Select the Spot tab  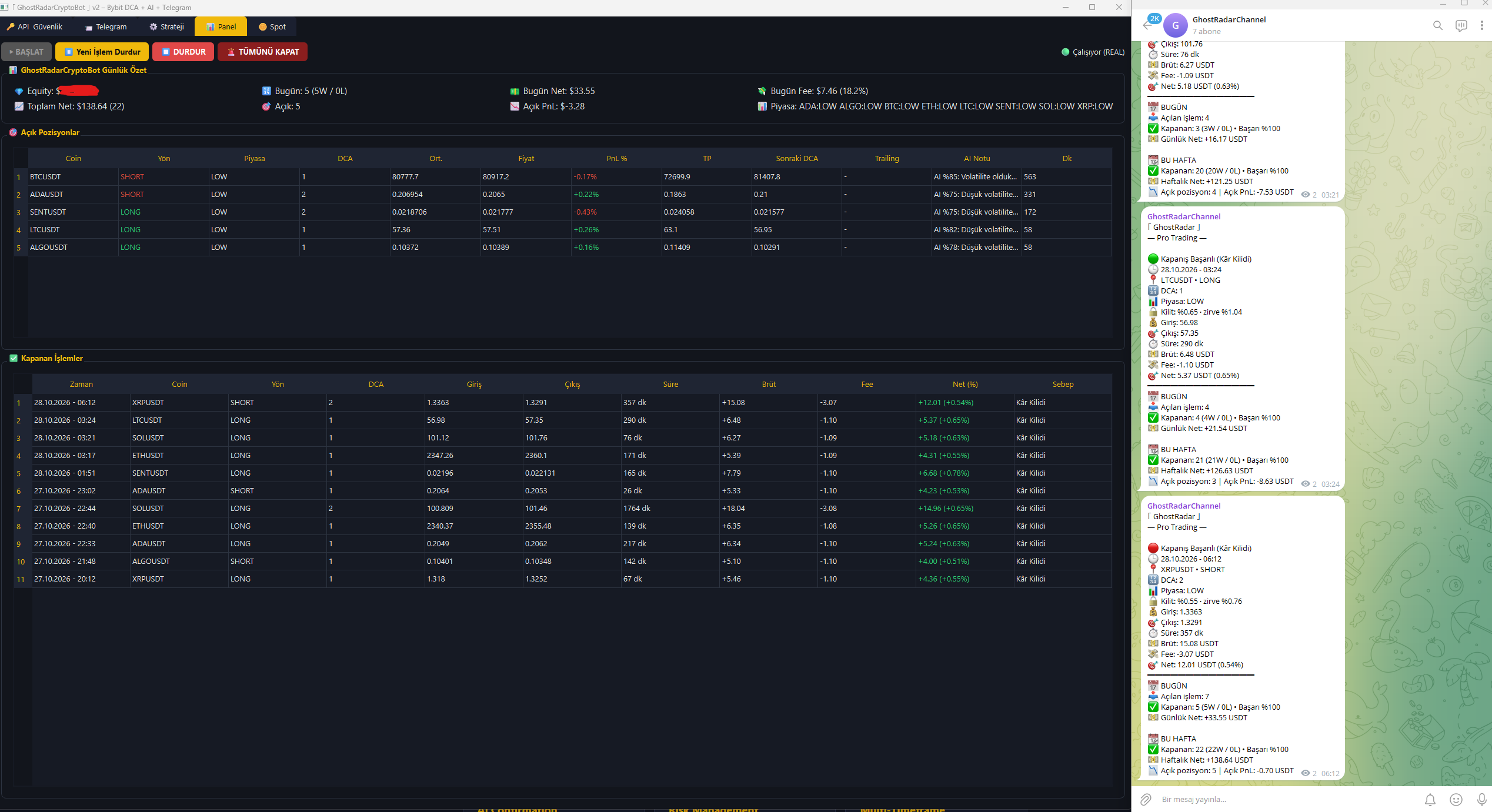[x=272, y=26]
